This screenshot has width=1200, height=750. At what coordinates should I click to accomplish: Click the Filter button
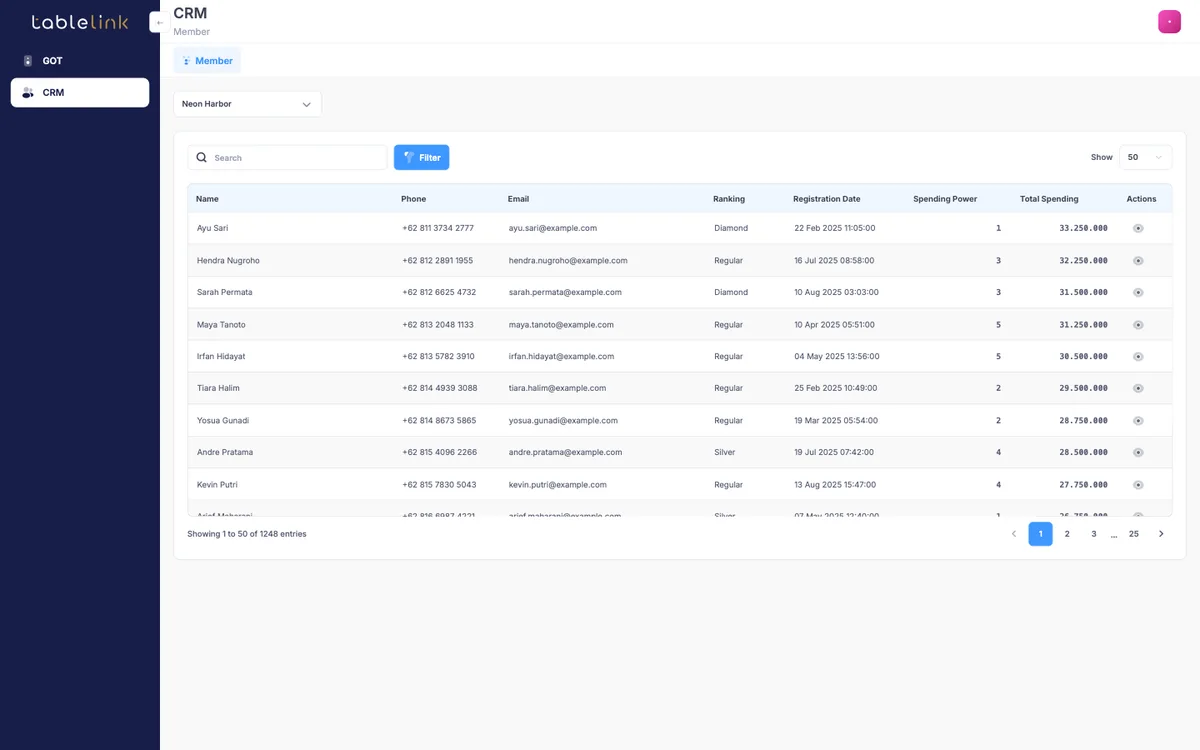pos(421,158)
